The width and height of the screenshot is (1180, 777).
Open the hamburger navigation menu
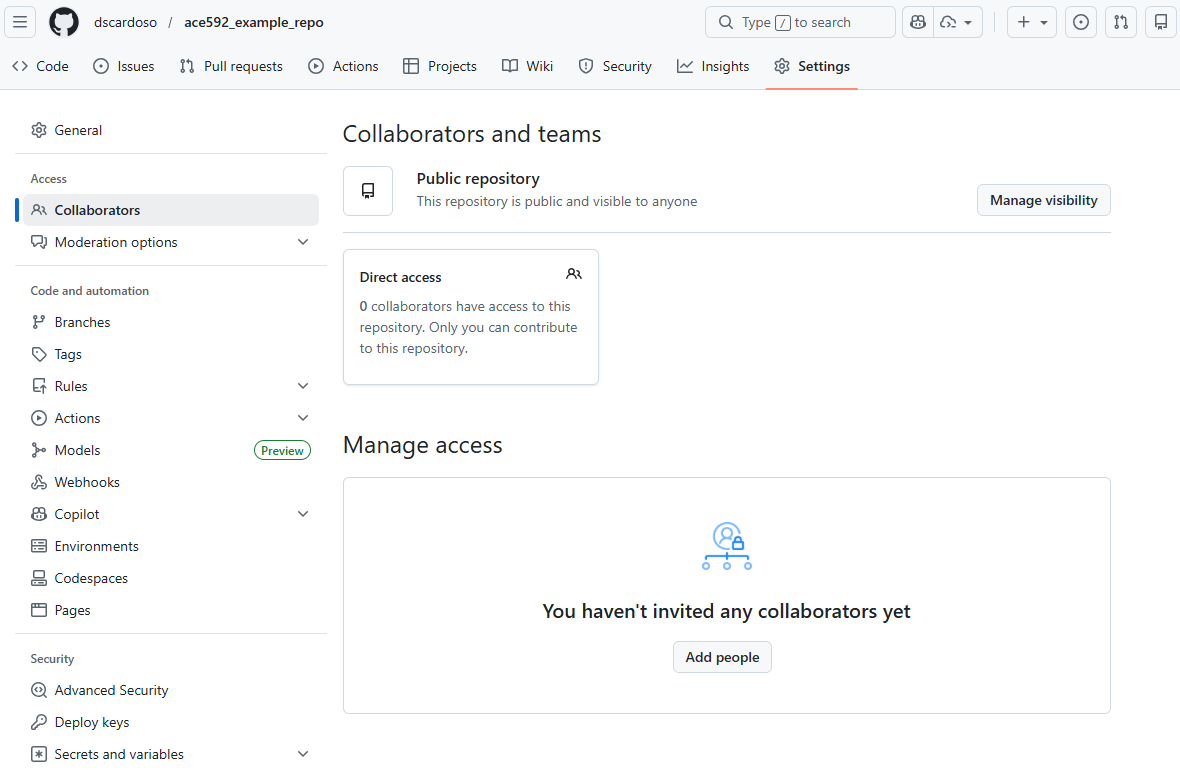point(22,22)
